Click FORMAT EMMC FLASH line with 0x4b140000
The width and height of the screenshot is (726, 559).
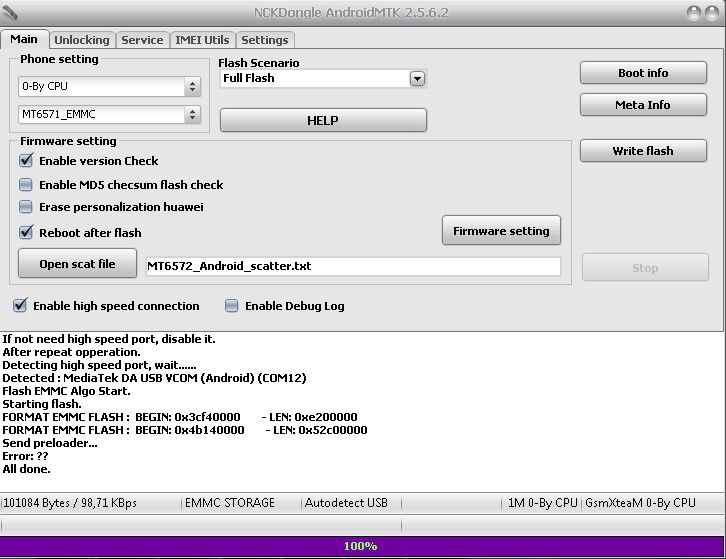[x=185, y=430]
